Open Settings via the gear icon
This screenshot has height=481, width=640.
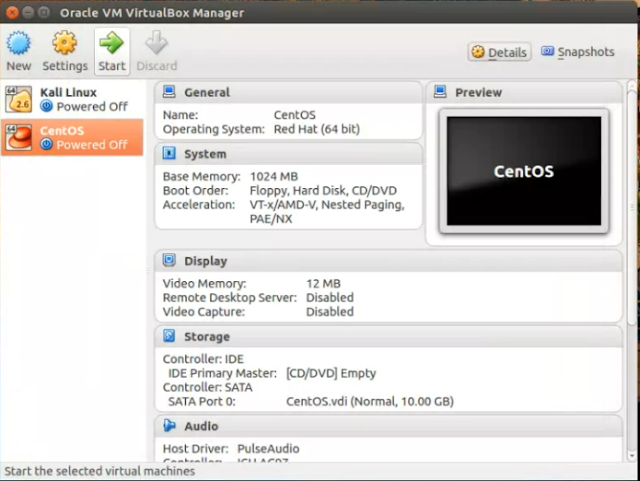pos(64,42)
